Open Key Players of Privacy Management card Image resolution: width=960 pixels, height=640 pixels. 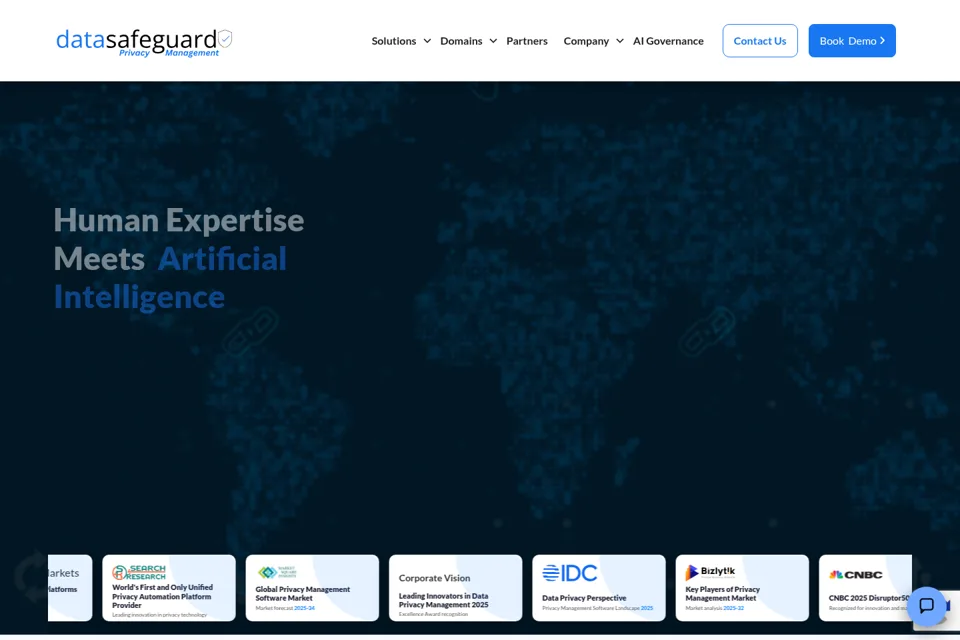tap(742, 588)
